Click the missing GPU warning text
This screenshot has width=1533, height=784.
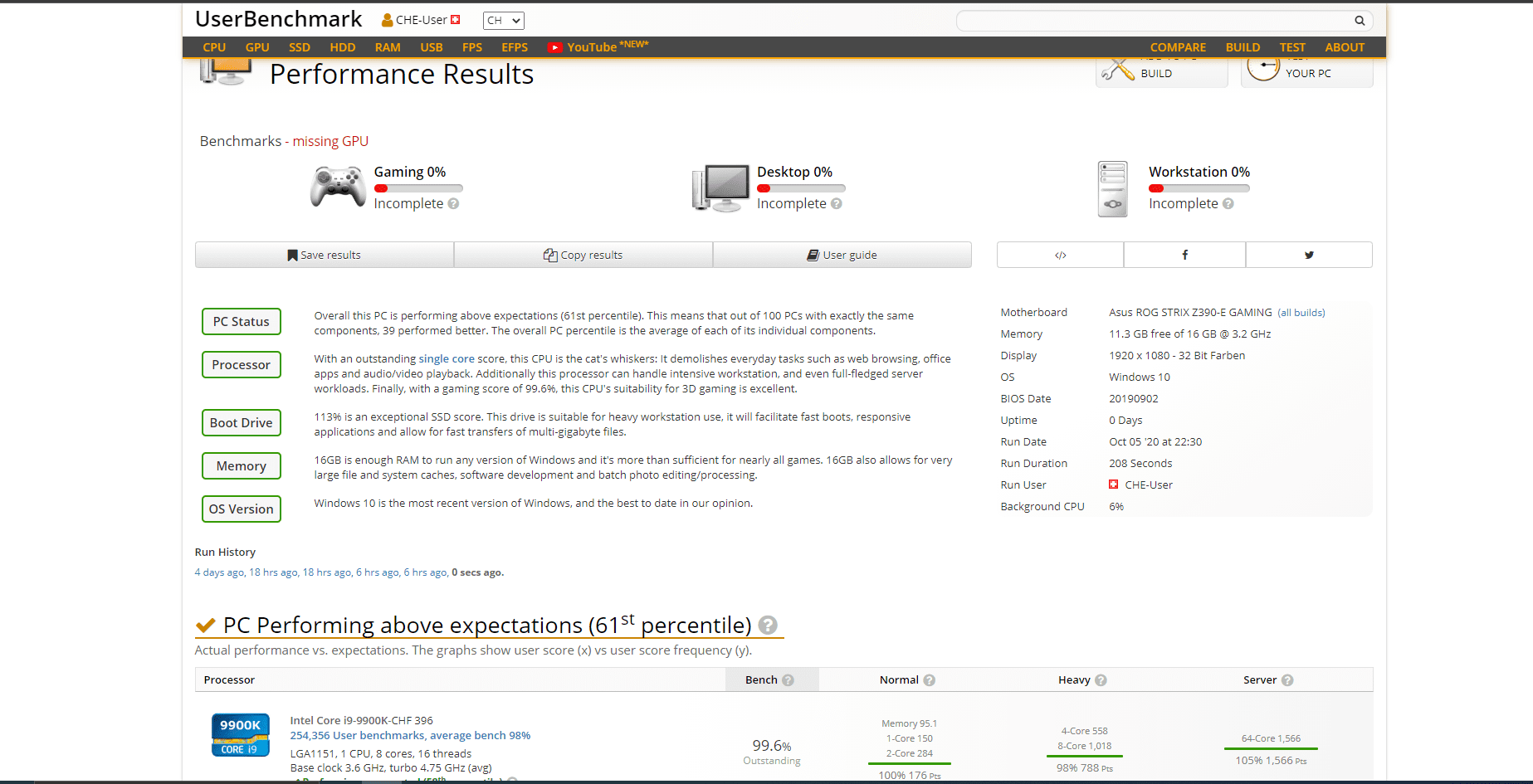point(330,142)
